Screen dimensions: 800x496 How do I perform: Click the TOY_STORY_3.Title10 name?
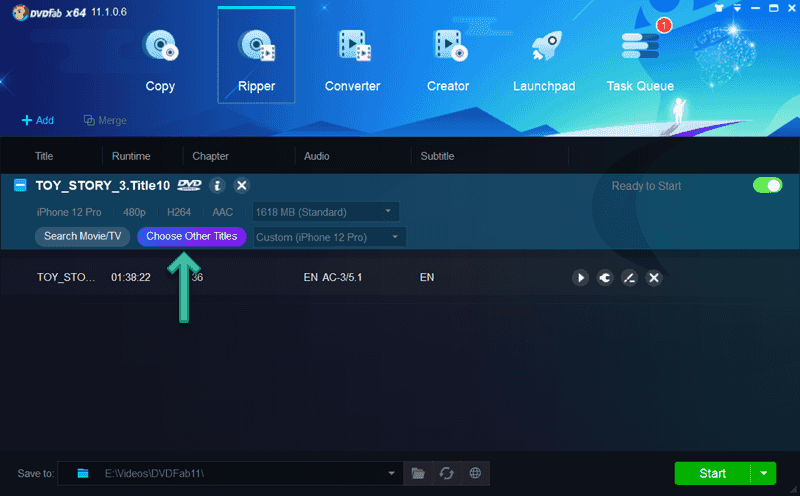pos(103,186)
